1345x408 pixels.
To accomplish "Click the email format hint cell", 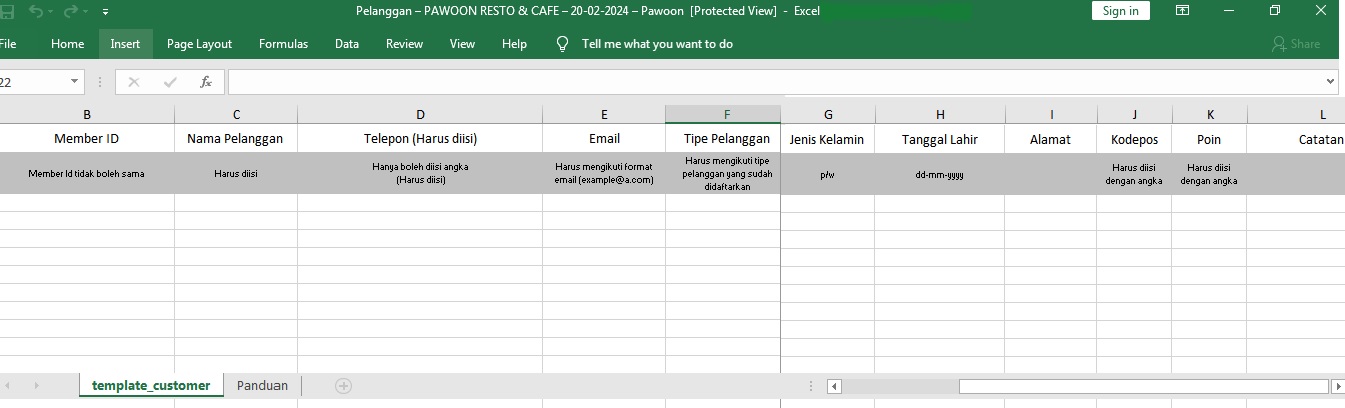I will (x=604, y=174).
